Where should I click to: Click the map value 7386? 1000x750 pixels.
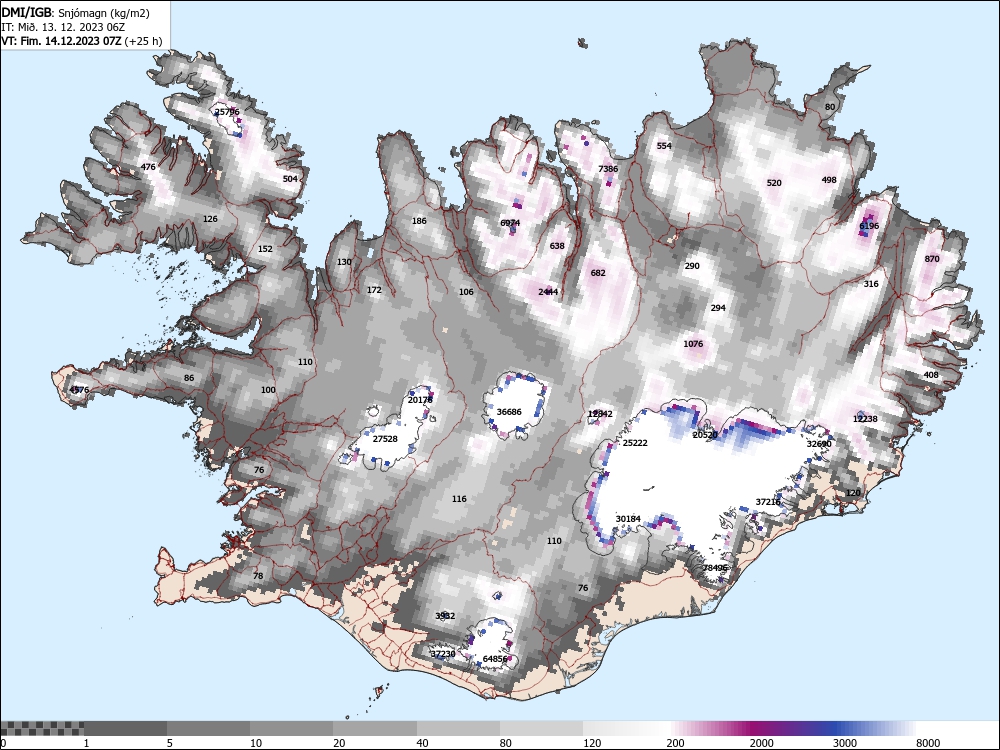pos(608,169)
